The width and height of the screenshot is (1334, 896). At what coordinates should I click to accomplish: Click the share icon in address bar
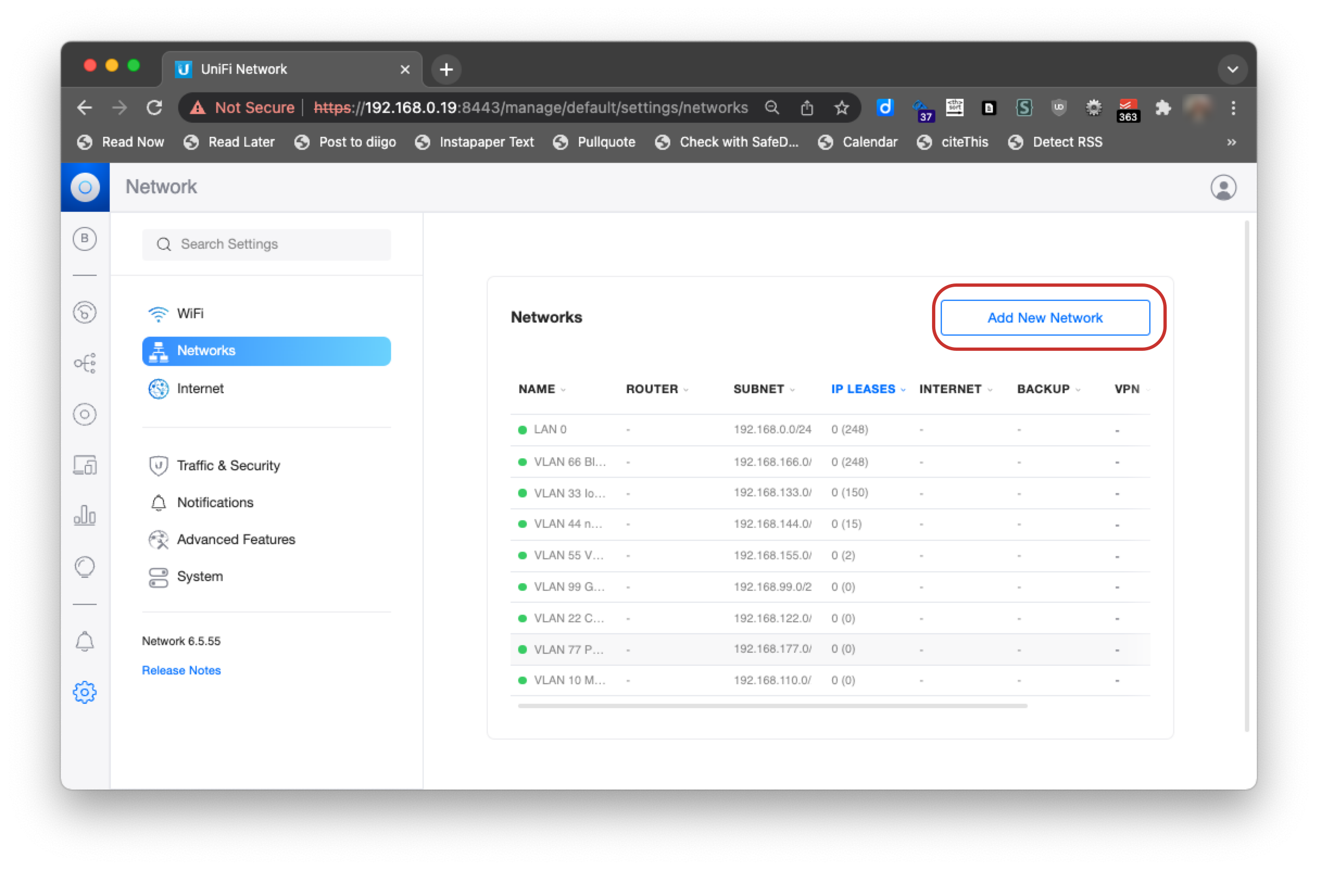(x=807, y=108)
